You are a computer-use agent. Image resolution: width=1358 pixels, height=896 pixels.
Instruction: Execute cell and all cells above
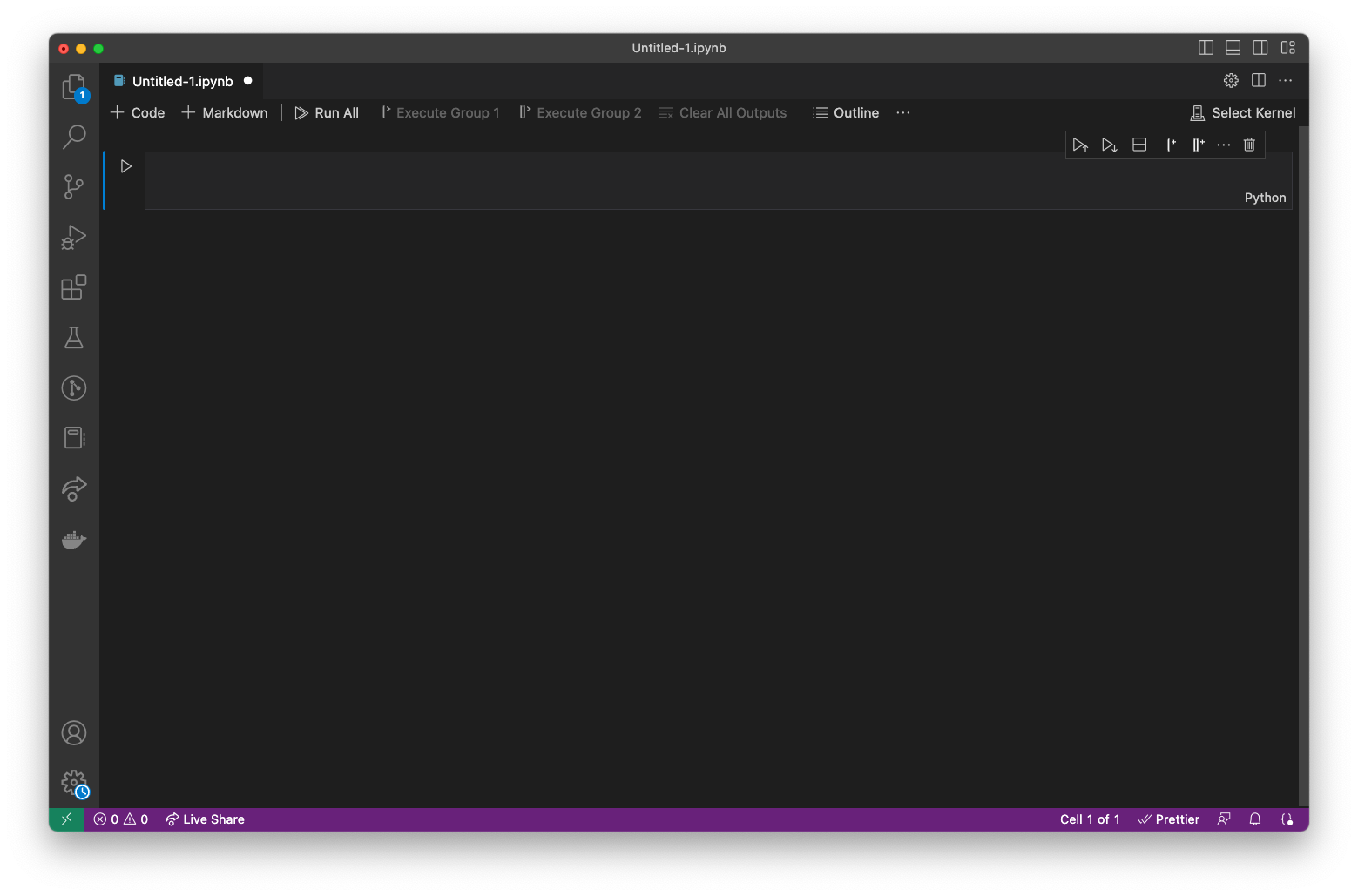(x=1080, y=145)
